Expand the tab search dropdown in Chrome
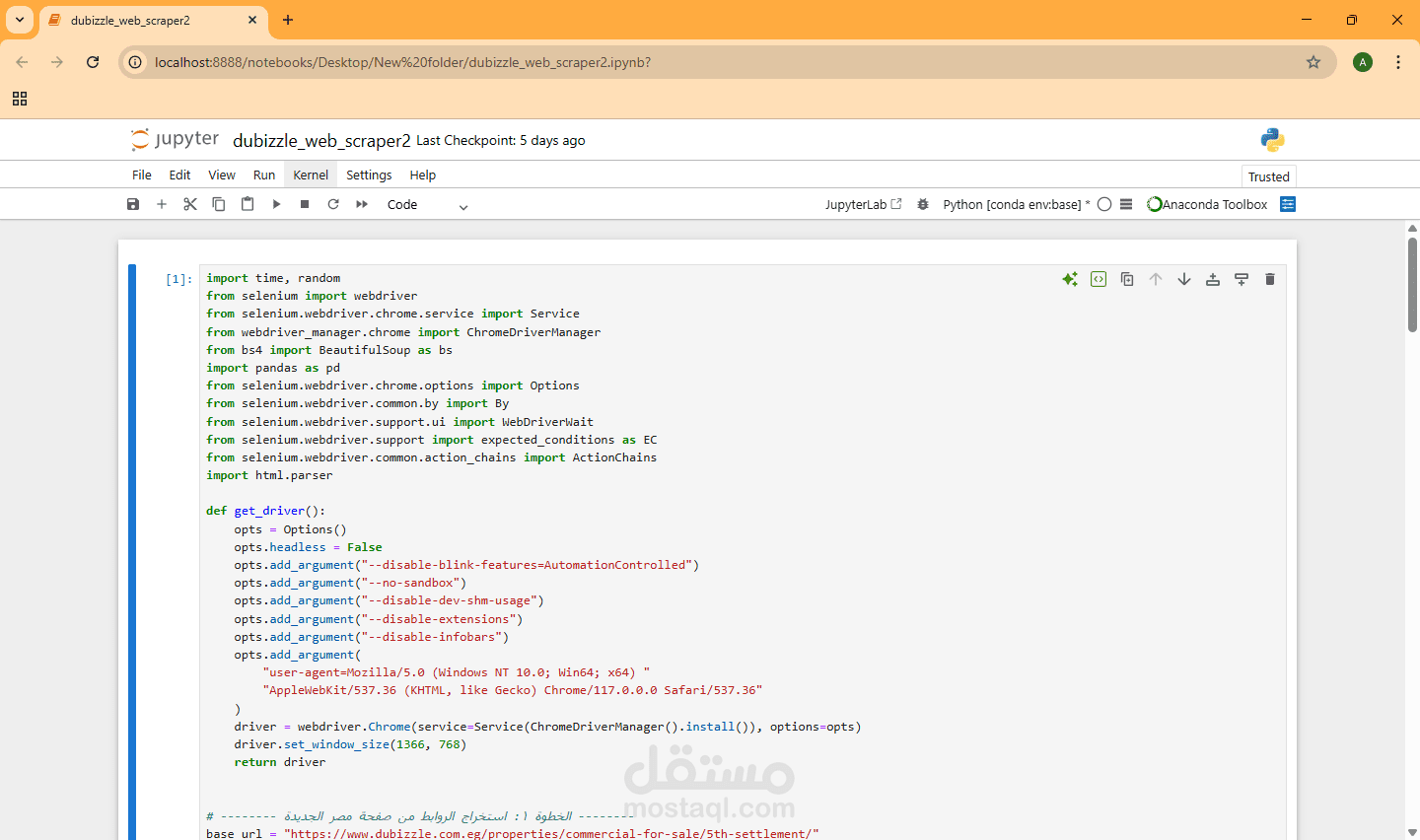 [20, 20]
